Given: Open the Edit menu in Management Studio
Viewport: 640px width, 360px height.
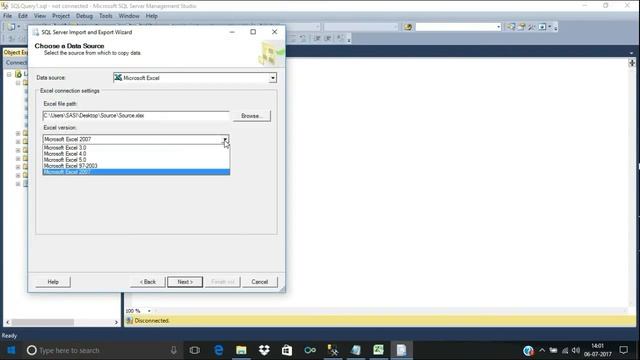Looking at the screenshot, I should [x=22, y=16].
